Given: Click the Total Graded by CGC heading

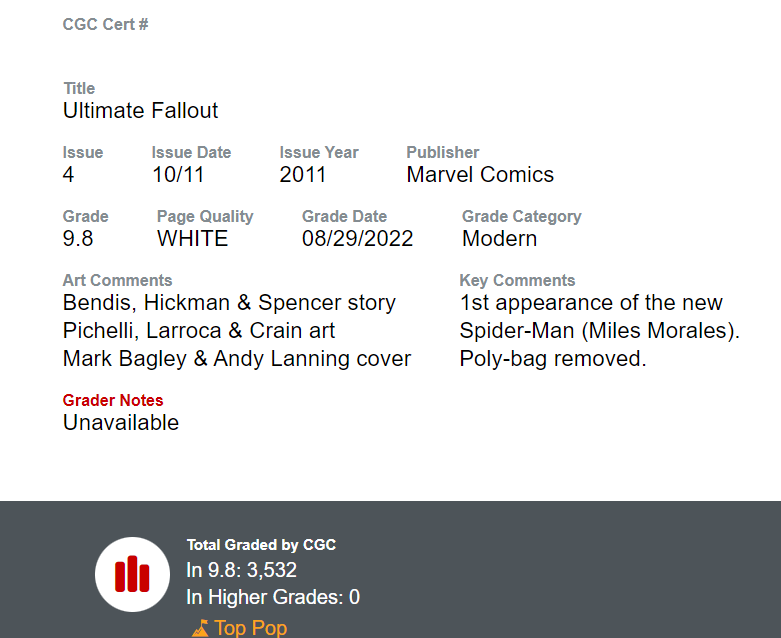Looking at the screenshot, I should tap(261, 545).
